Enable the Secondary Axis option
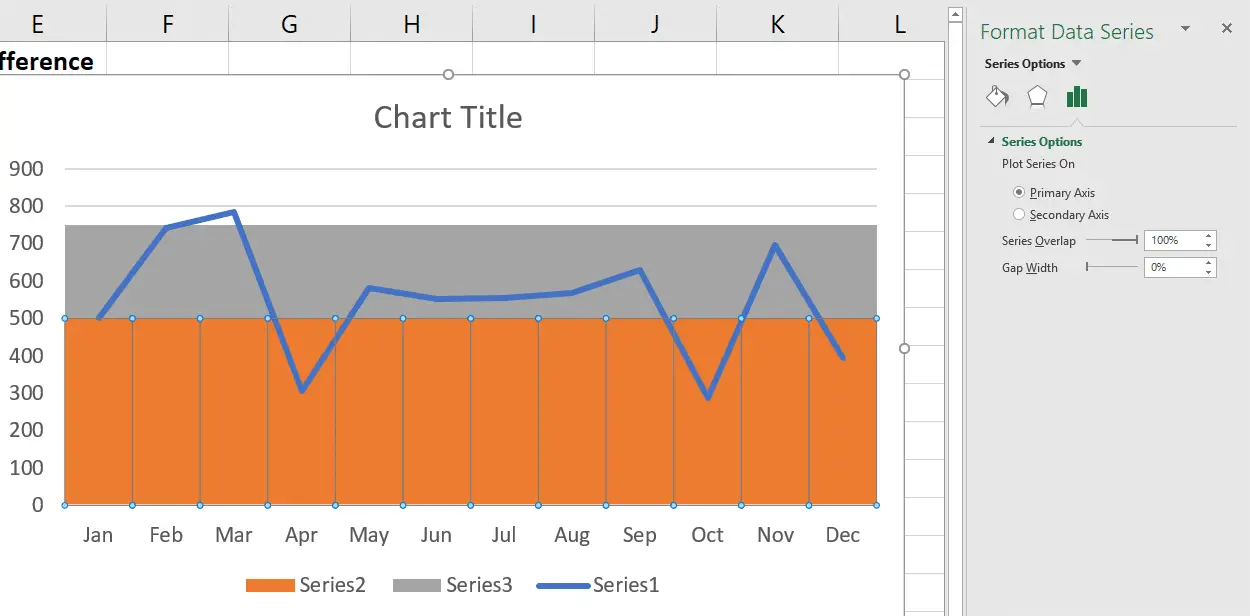1250x616 pixels. (x=1019, y=214)
